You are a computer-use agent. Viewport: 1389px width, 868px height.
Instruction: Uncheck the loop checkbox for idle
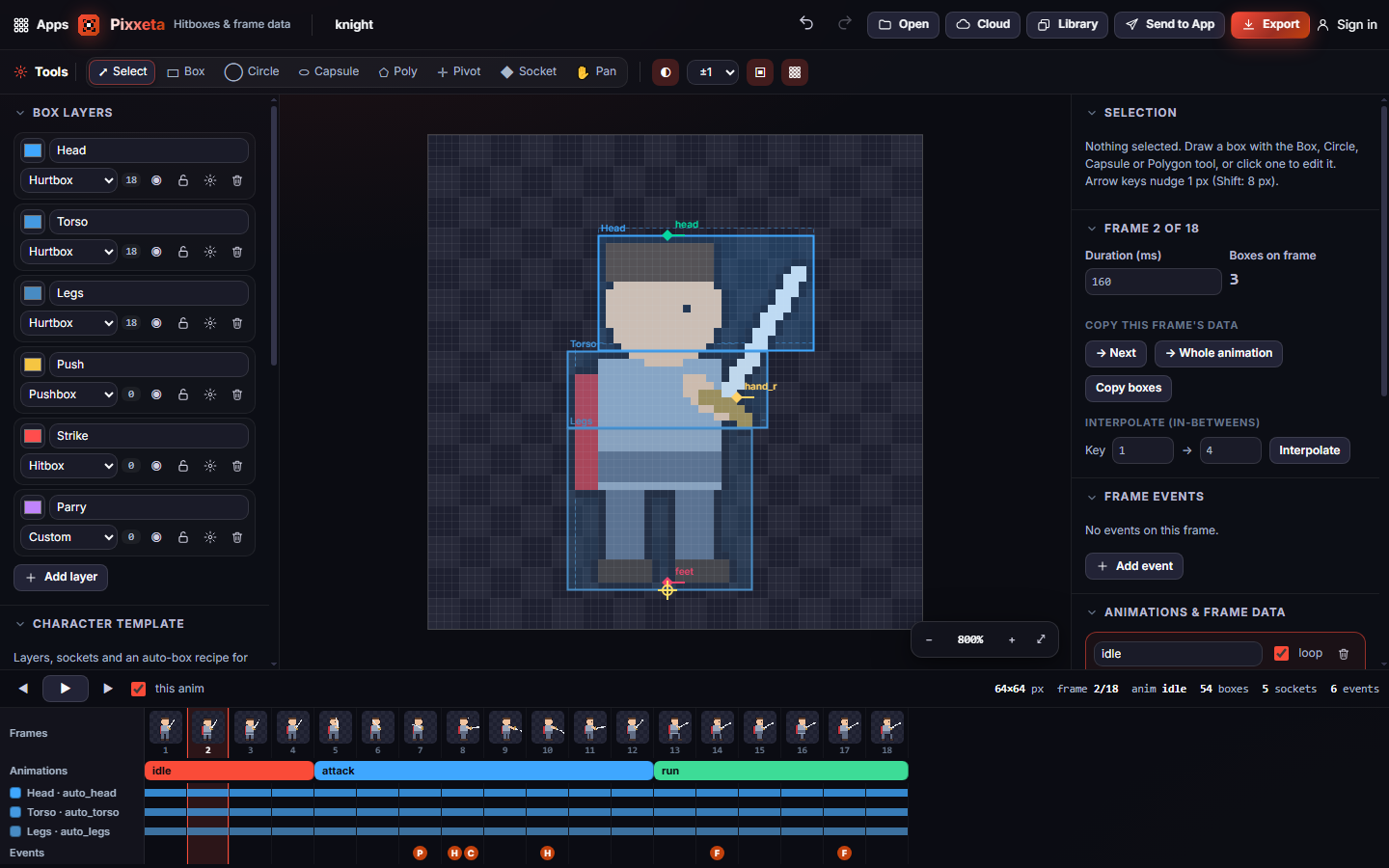click(1281, 653)
